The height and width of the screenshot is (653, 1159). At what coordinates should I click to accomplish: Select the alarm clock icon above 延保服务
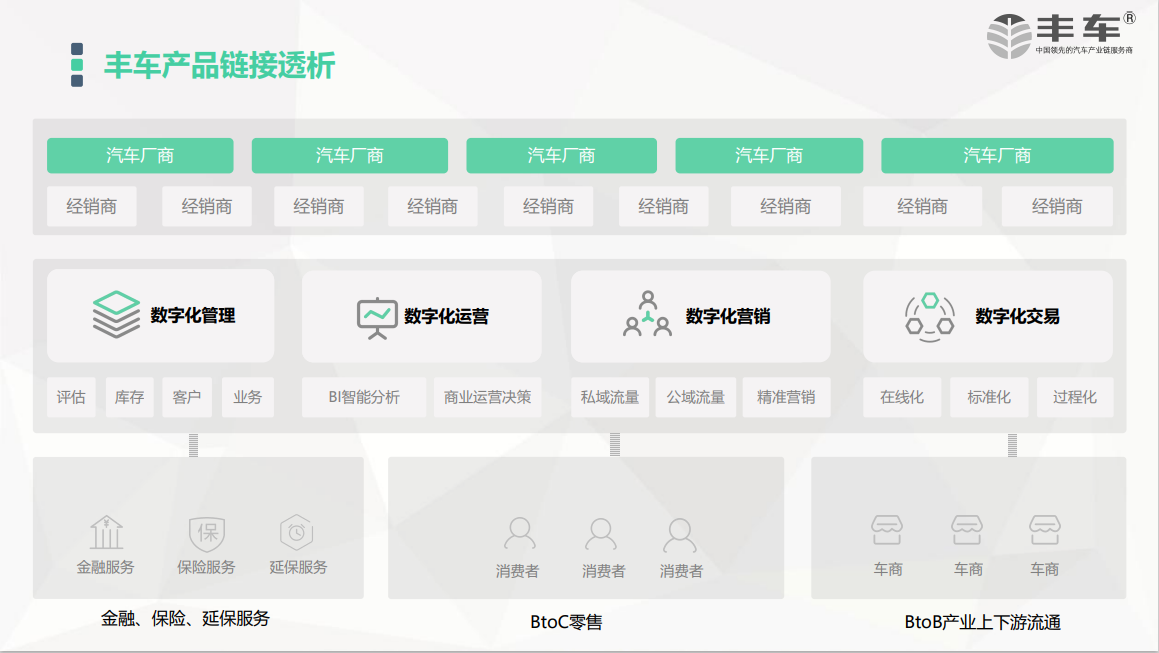pyautogui.click(x=297, y=532)
